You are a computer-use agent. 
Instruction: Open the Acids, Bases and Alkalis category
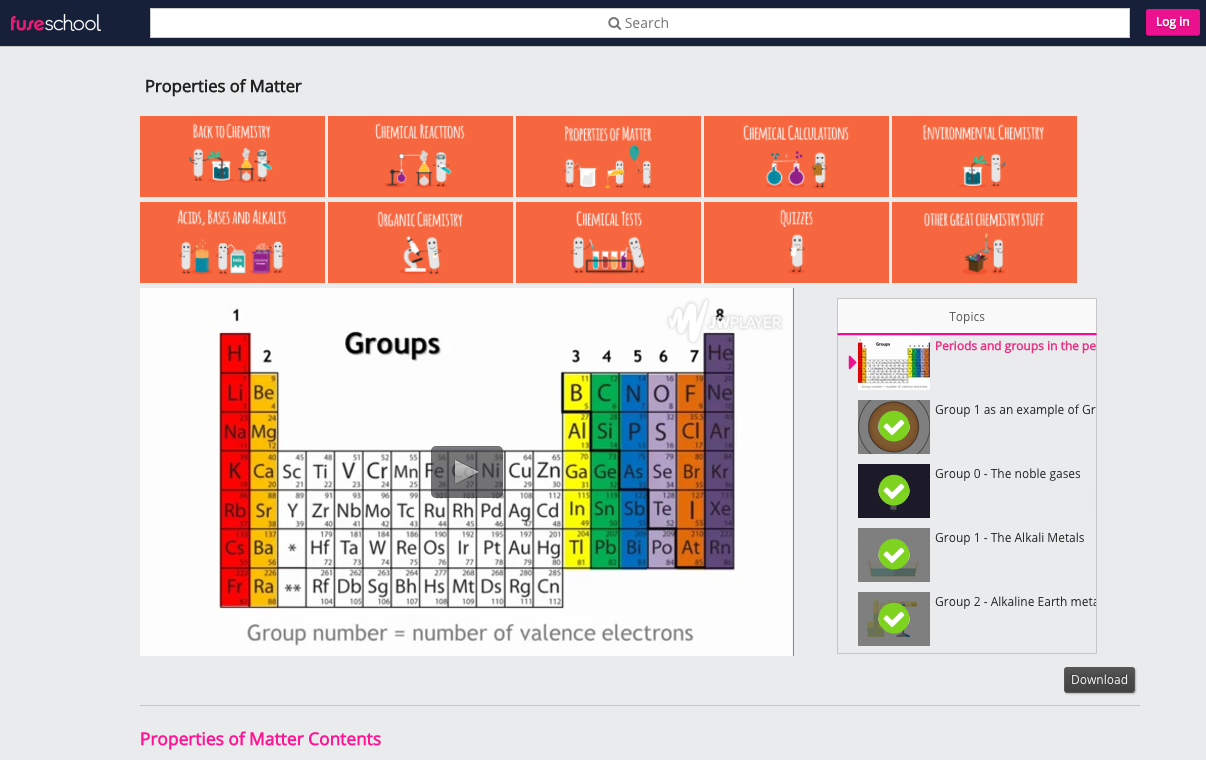coord(232,242)
